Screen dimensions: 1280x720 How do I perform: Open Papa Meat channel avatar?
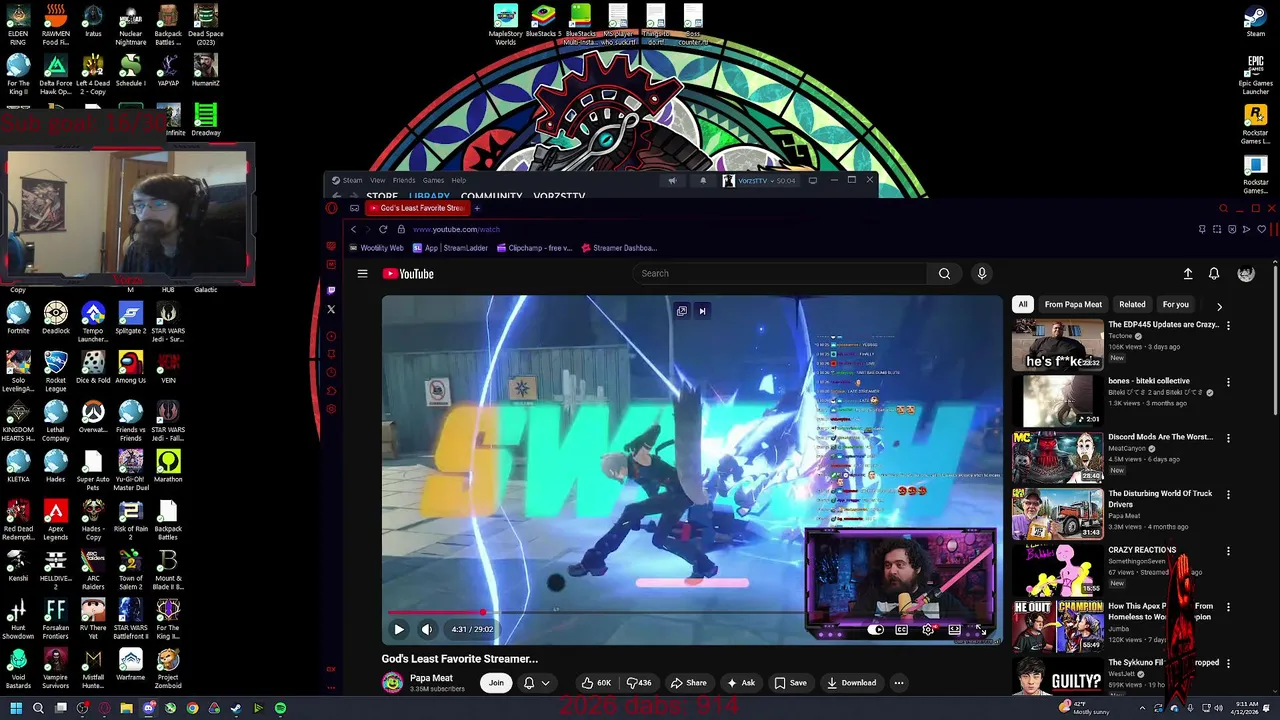[x=392, y=682]
